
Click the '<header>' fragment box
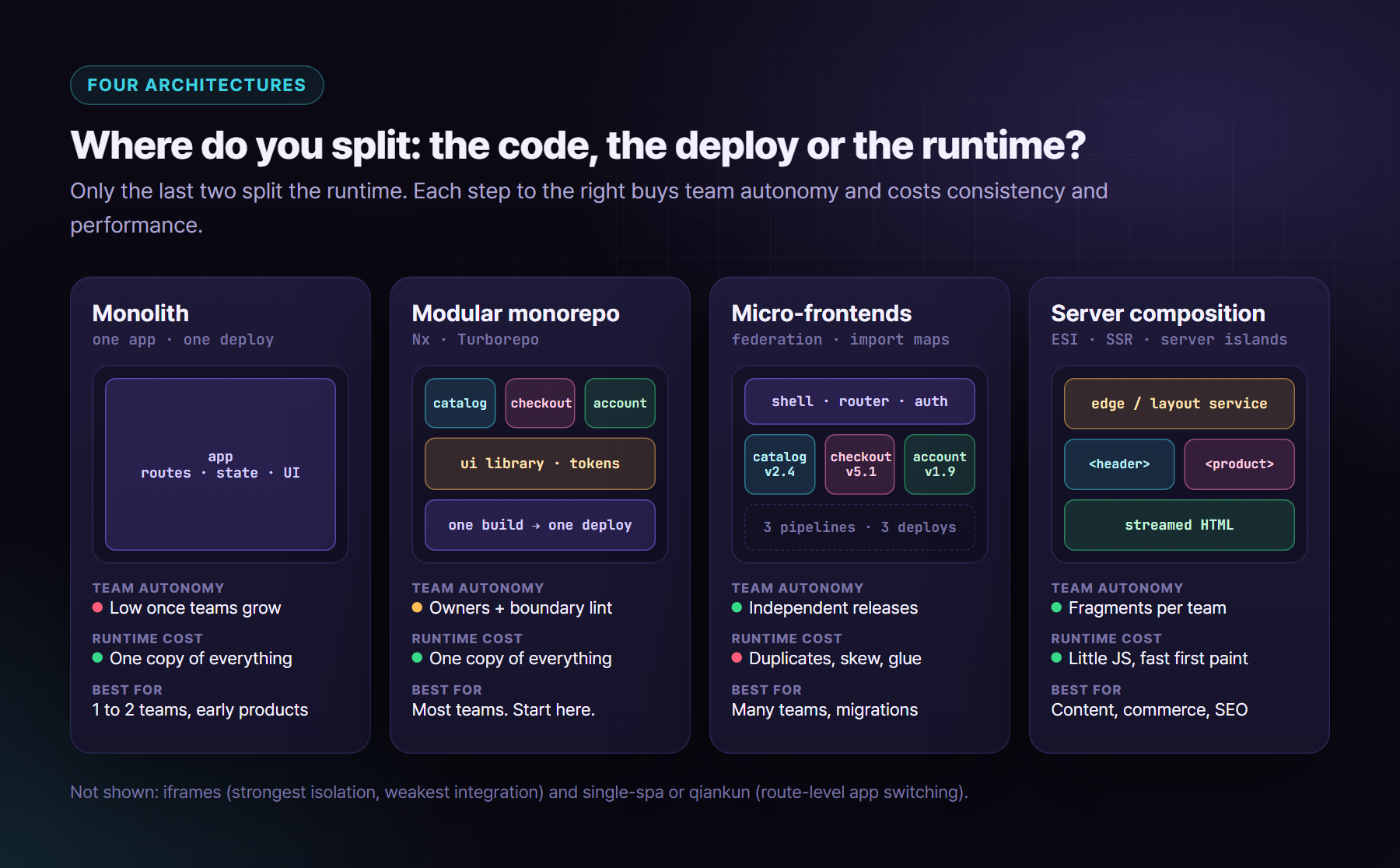[1119, 464]
